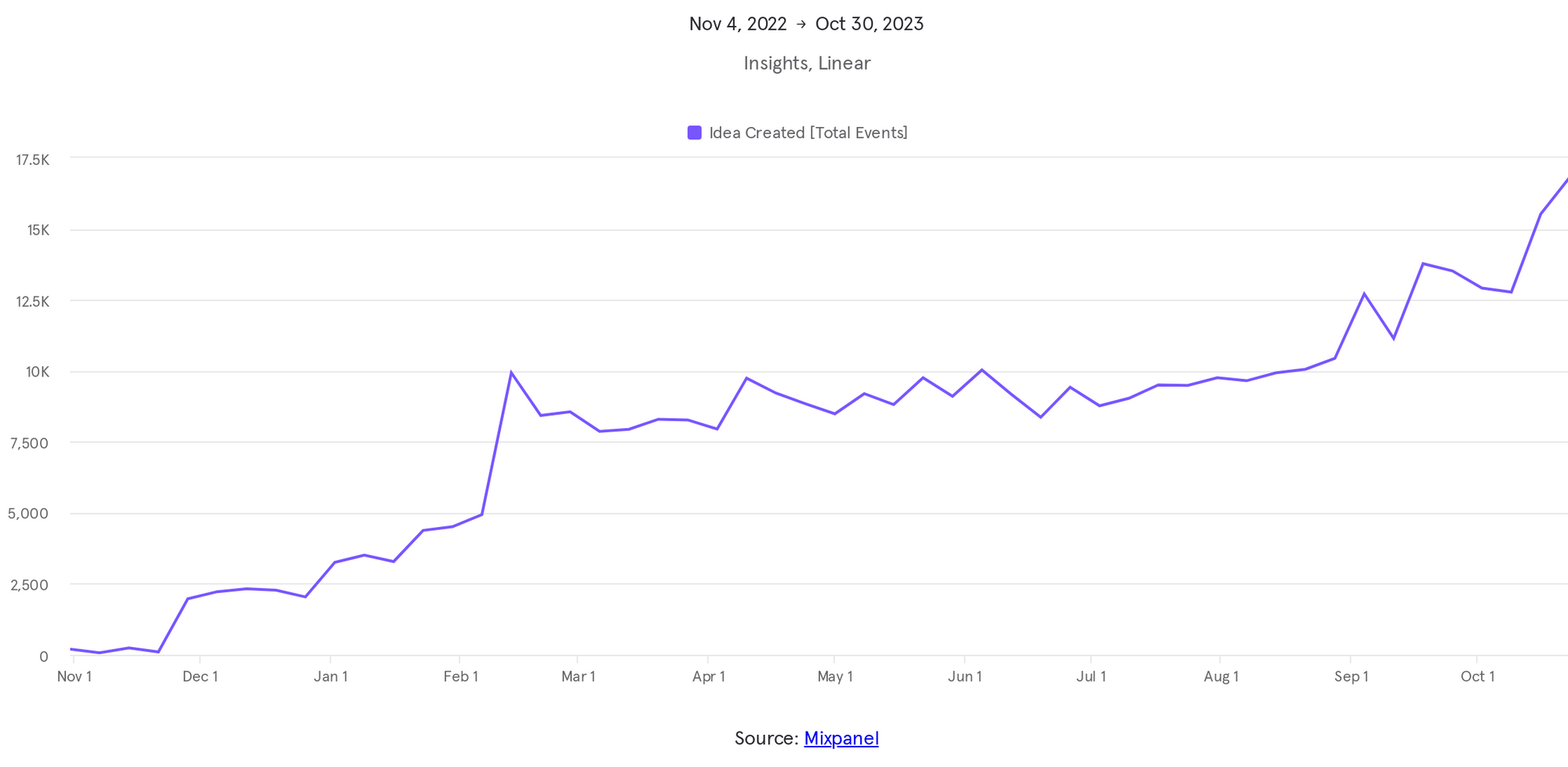The image size is (1568, 767).
Task: Click the Feb 1 x-axis label
Action: tap(460, 676)
